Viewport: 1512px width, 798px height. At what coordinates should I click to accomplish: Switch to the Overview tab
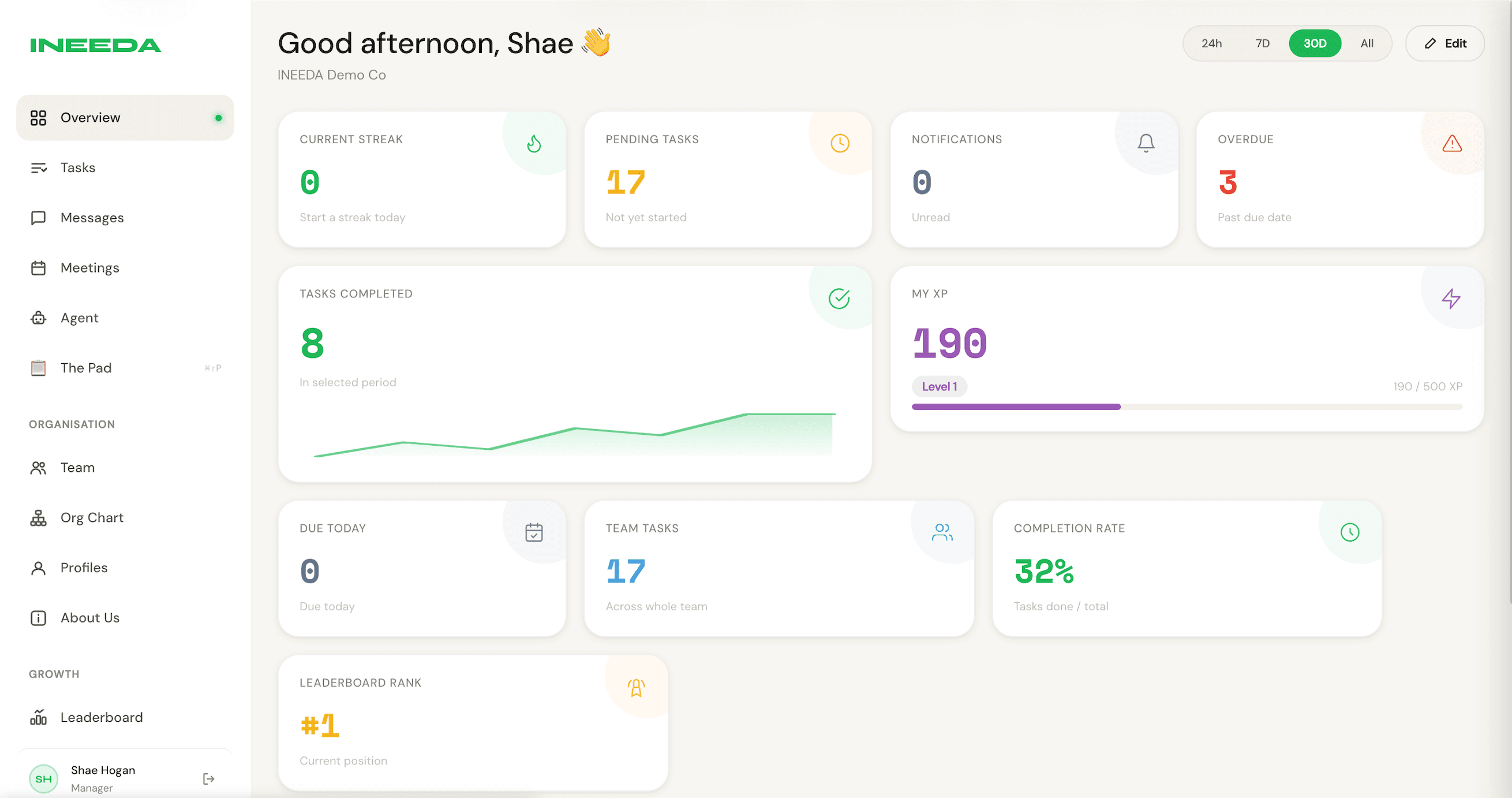click(89, 117)
